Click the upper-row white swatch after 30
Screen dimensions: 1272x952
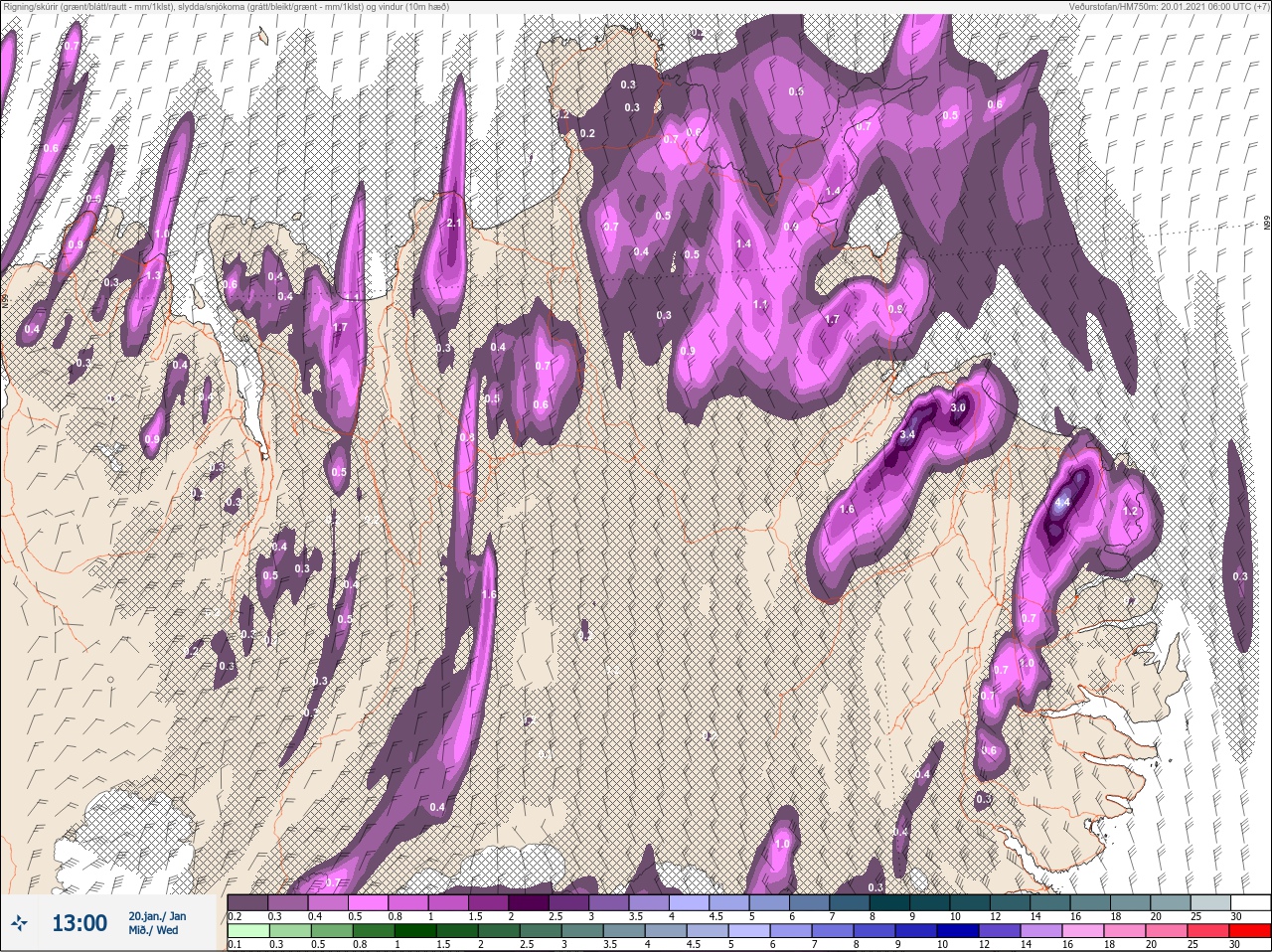point(1250,902)
